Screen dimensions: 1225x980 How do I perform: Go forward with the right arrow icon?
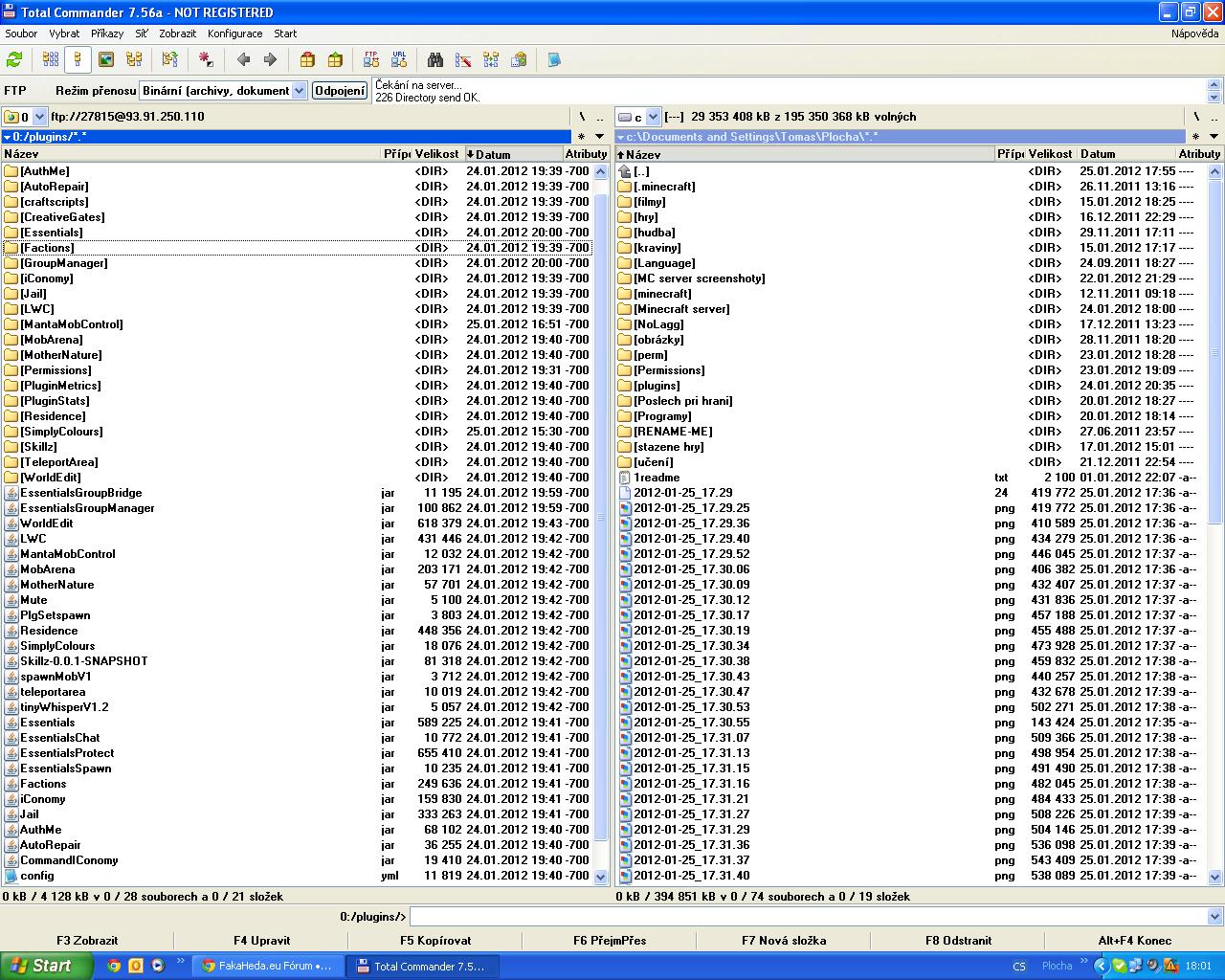[270, 59]
